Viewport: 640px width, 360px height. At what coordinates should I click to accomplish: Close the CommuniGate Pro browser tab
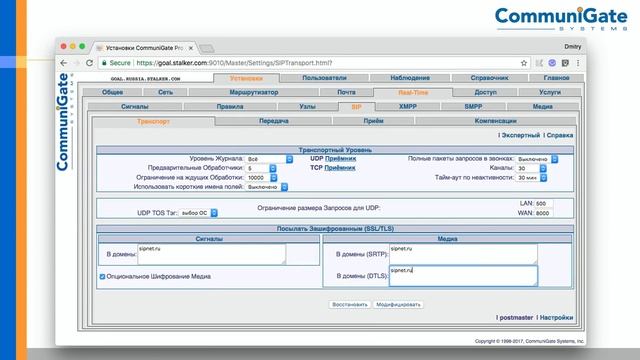190,48
